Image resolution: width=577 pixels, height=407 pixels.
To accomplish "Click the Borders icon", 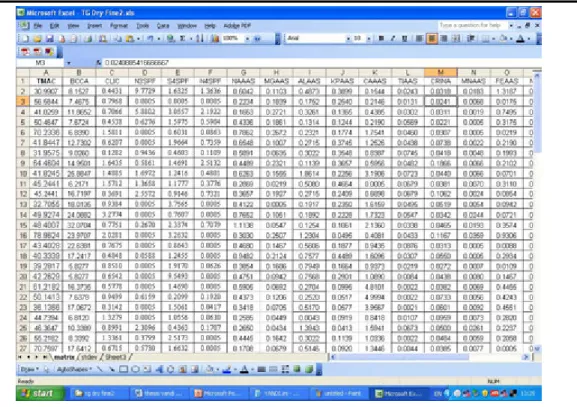I will [485, 38].
